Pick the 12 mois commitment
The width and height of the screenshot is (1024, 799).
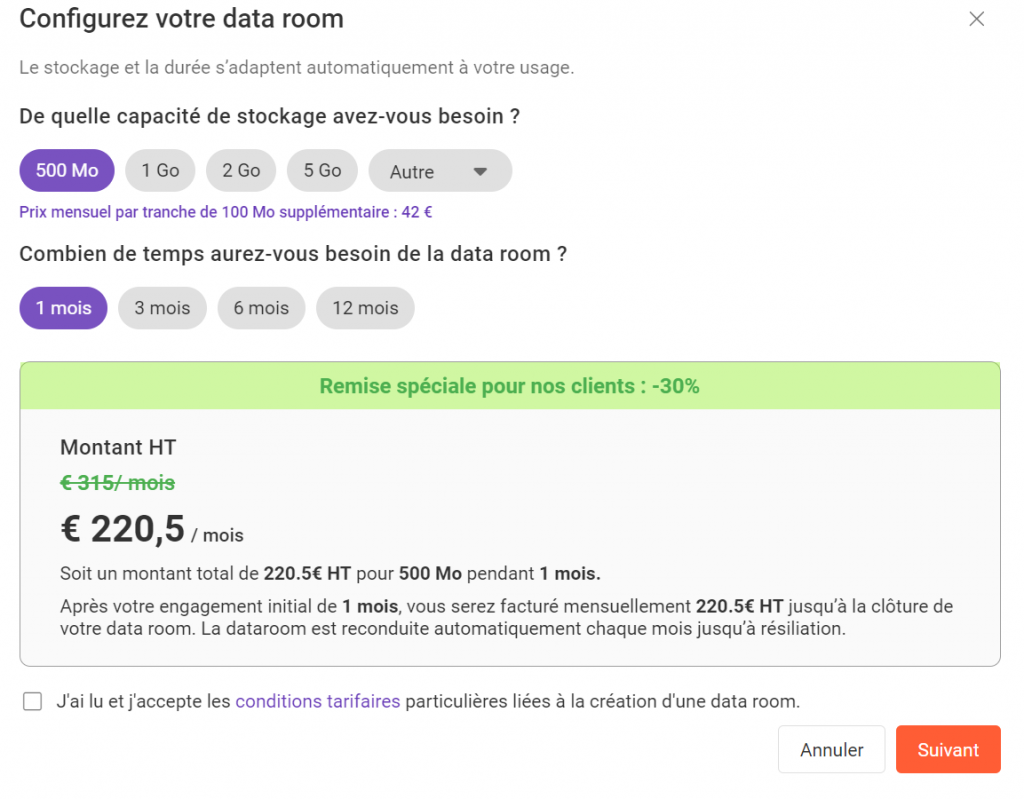tap(365, 308)
